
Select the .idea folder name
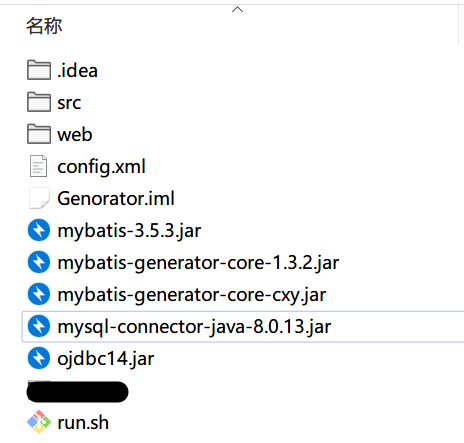coord(77,70)
